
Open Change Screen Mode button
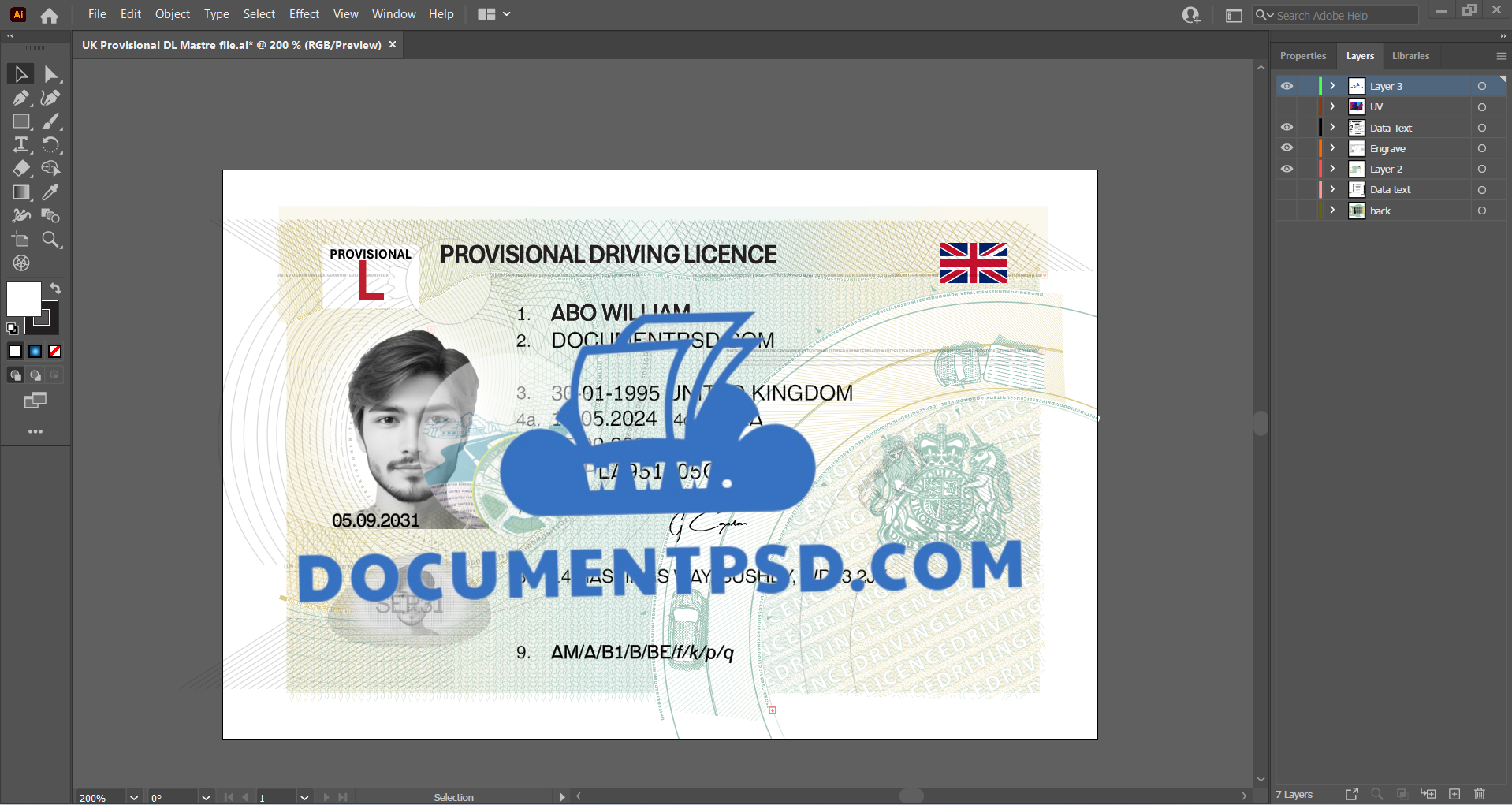pos(35,401)
